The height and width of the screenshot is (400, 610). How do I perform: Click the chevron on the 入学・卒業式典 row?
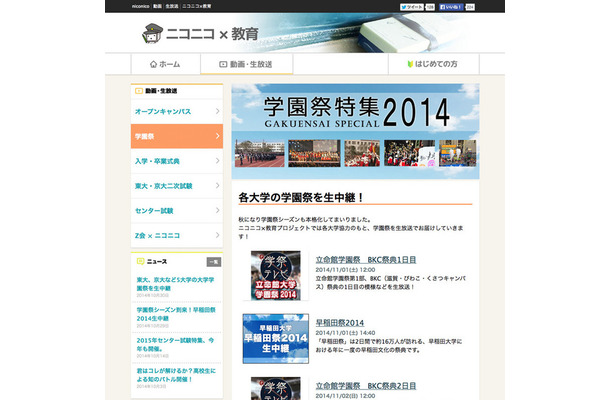(x=217, y=161)
